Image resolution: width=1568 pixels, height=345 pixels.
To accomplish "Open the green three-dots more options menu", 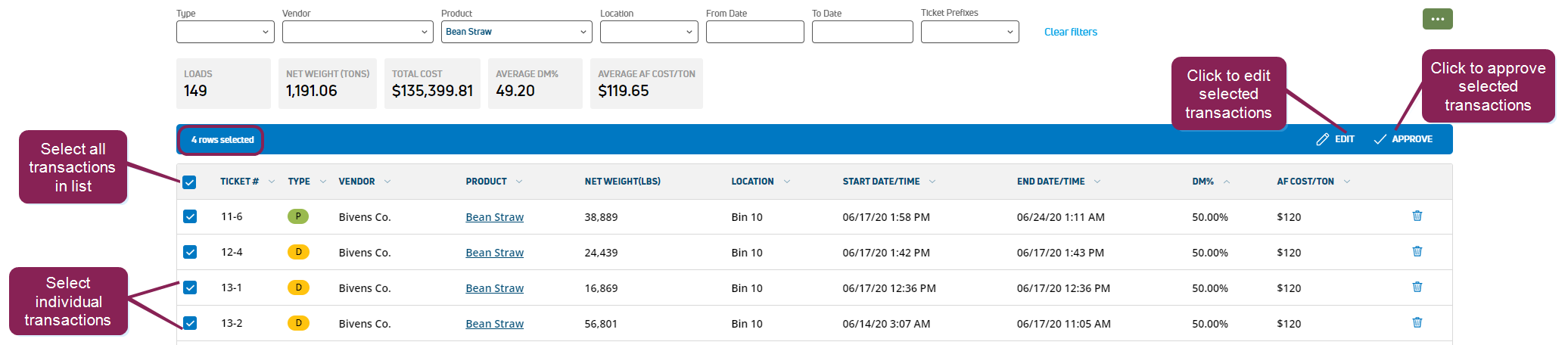I will pyautogui.click(x=1437, y=19).
